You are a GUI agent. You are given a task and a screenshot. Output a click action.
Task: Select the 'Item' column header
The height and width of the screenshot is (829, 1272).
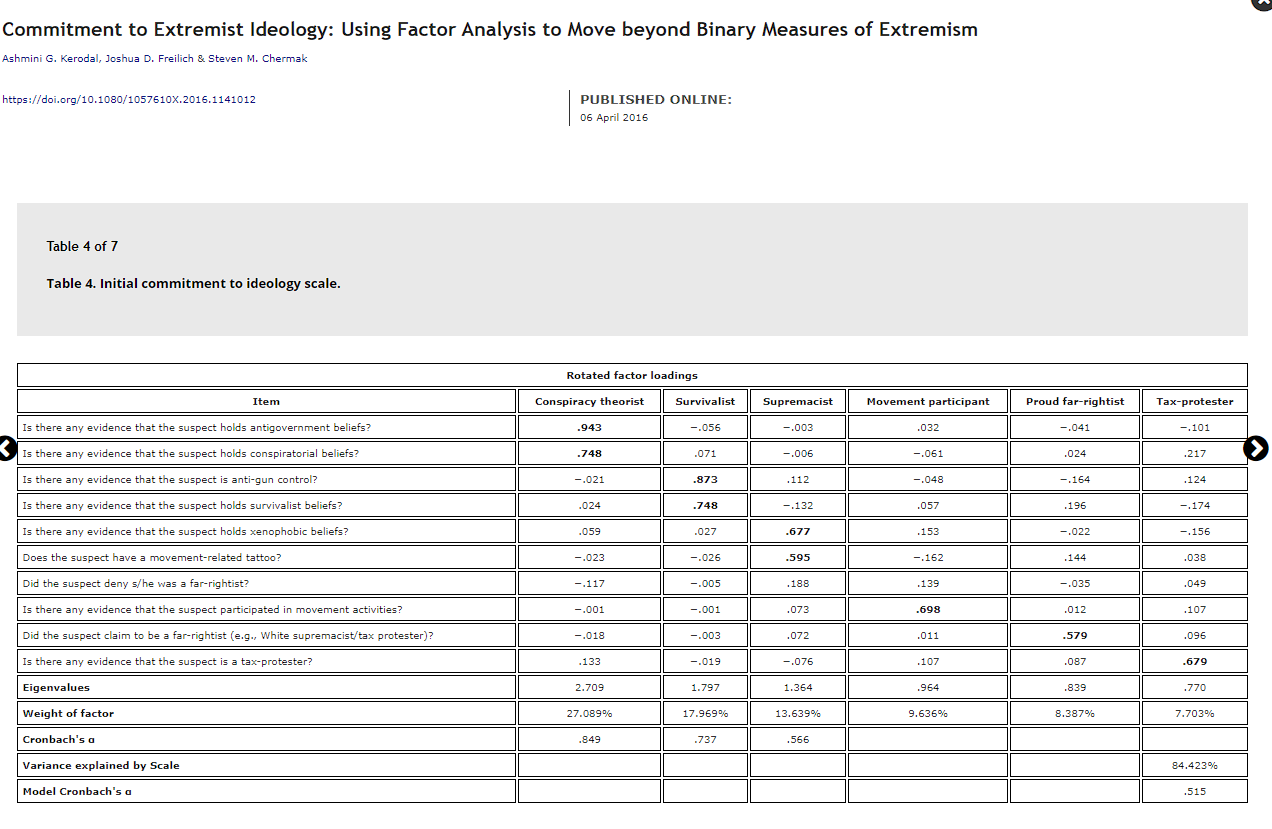(x=266, y=401)
